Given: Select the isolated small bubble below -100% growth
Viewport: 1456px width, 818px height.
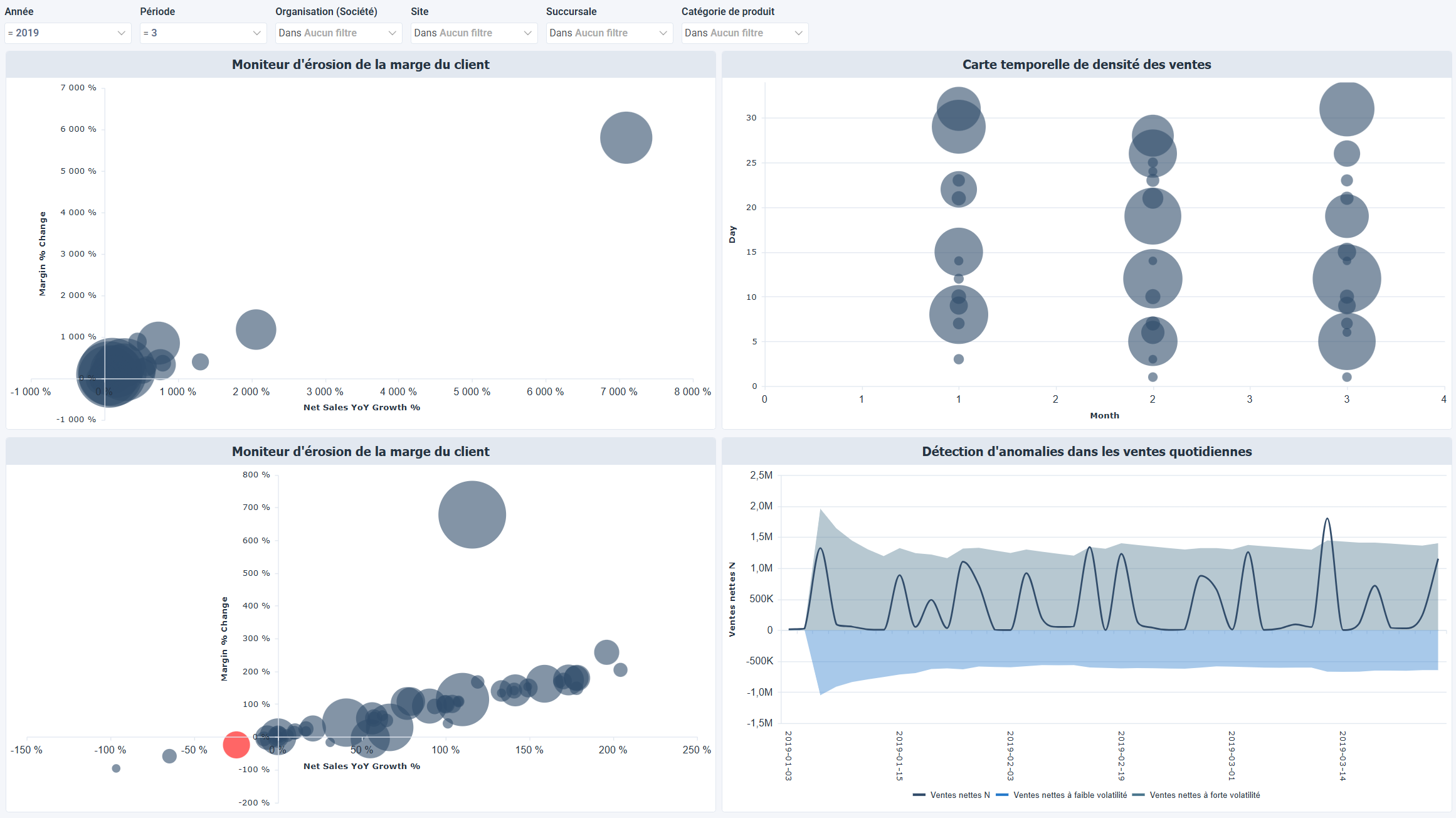Looking at the screenshot, I should [116, 768].
